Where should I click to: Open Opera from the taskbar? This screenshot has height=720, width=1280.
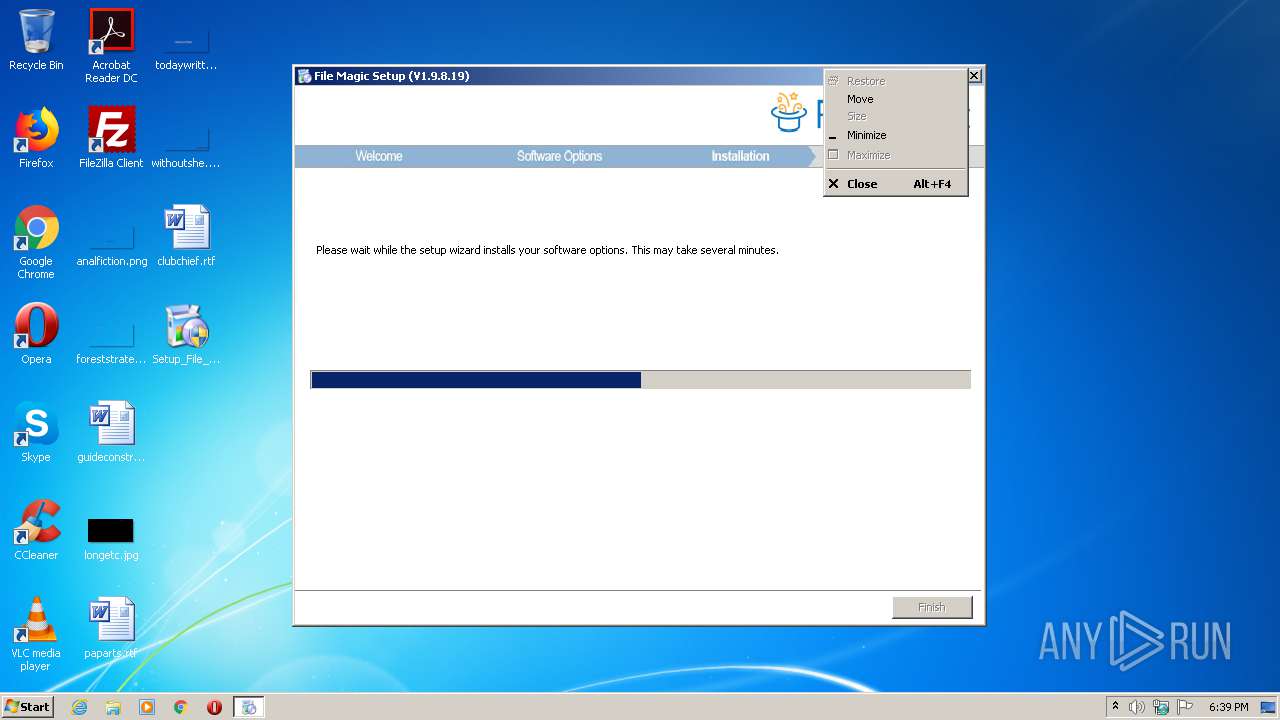(214, 707)
